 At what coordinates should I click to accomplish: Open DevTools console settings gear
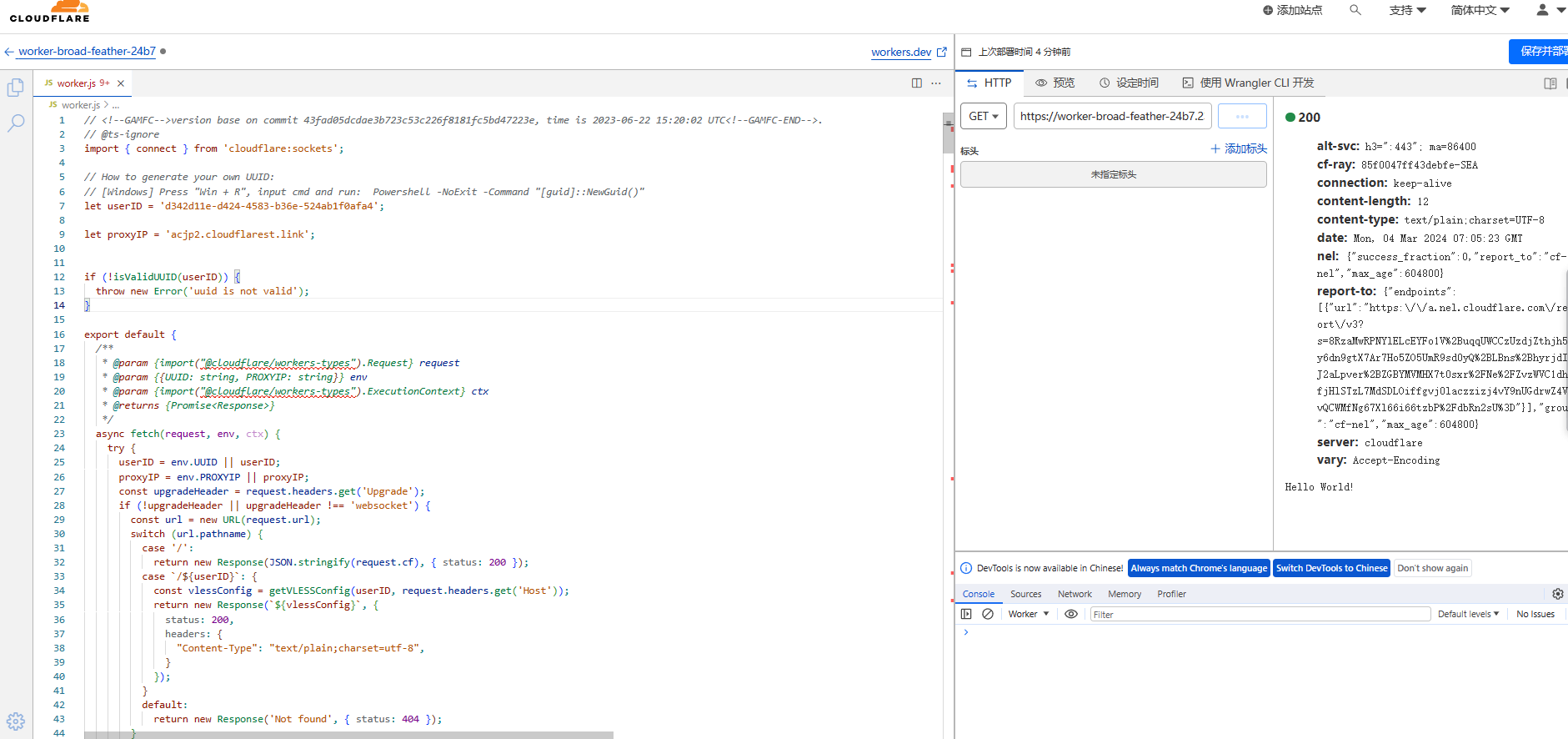pyautogui.click(x=1557, y=594)
